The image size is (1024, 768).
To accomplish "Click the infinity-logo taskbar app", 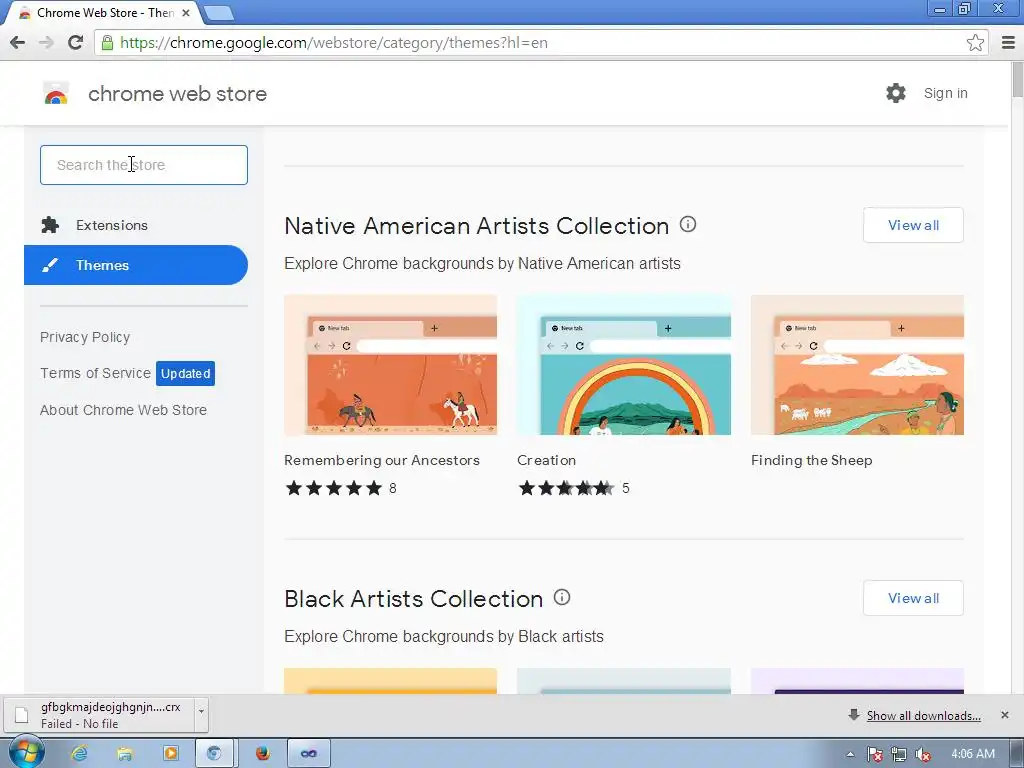I will point(309,754).
